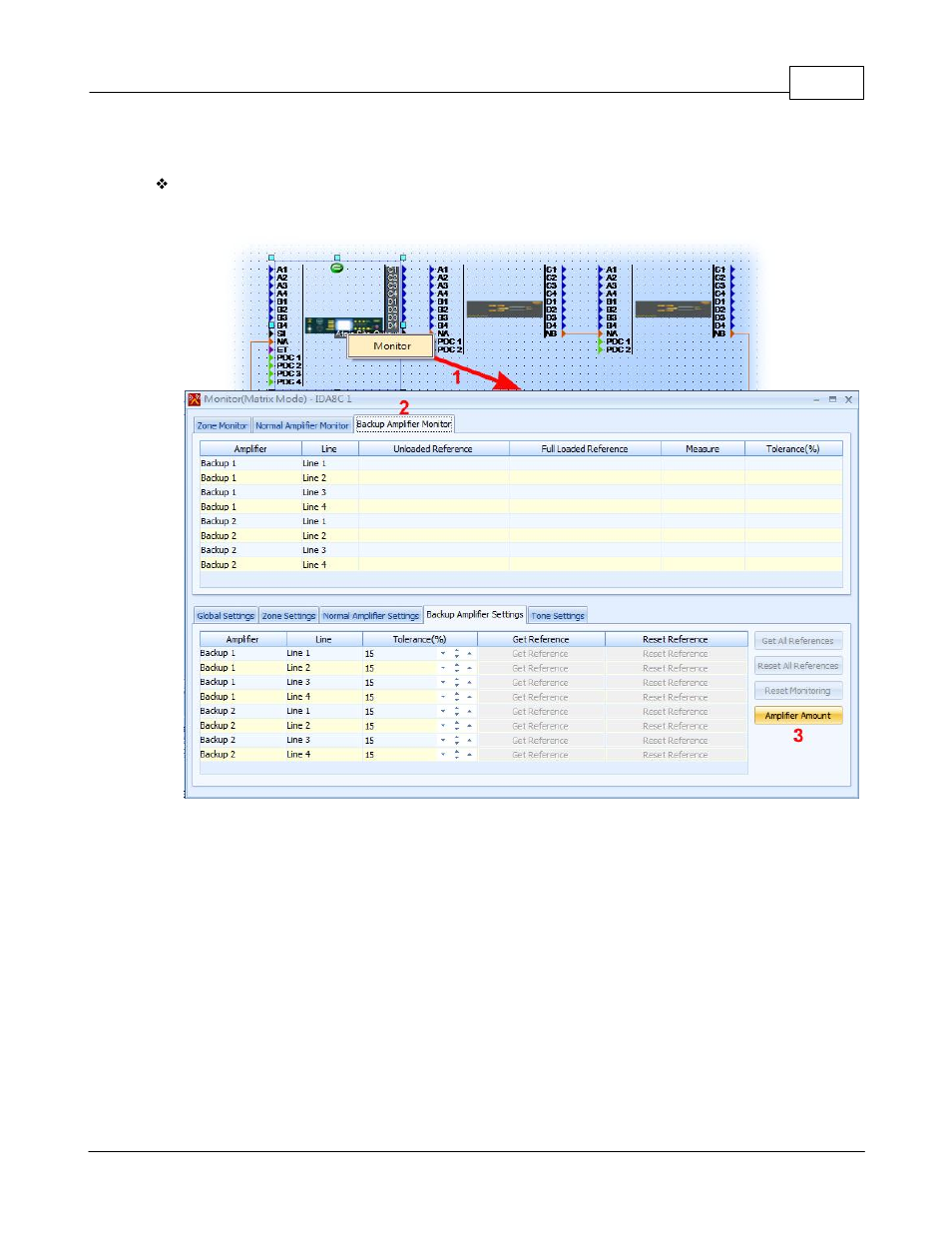Click tolerance stepper for Backup 1 Line 2

coord(457,668)
